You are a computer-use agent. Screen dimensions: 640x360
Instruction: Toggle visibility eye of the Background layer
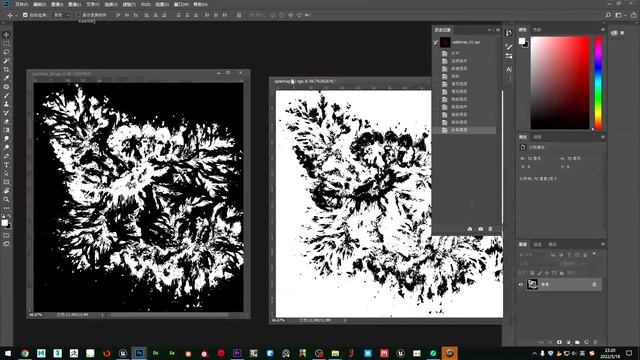tap(521, 284)
